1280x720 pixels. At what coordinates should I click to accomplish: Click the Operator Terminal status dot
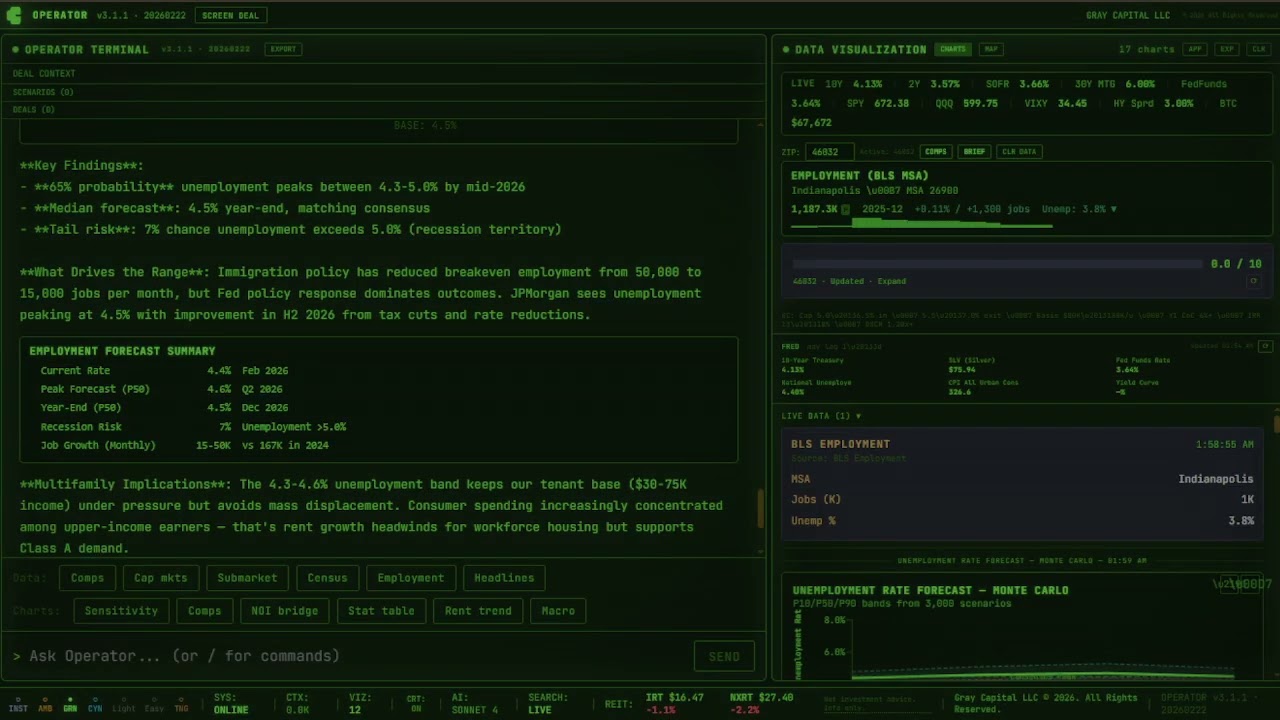[15, 49]
